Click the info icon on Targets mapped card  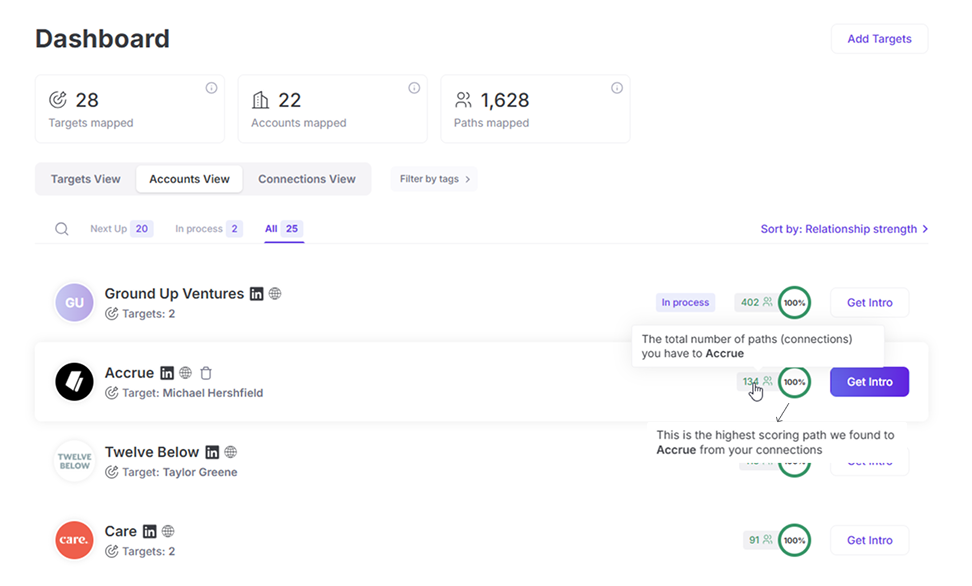[211, 88]
